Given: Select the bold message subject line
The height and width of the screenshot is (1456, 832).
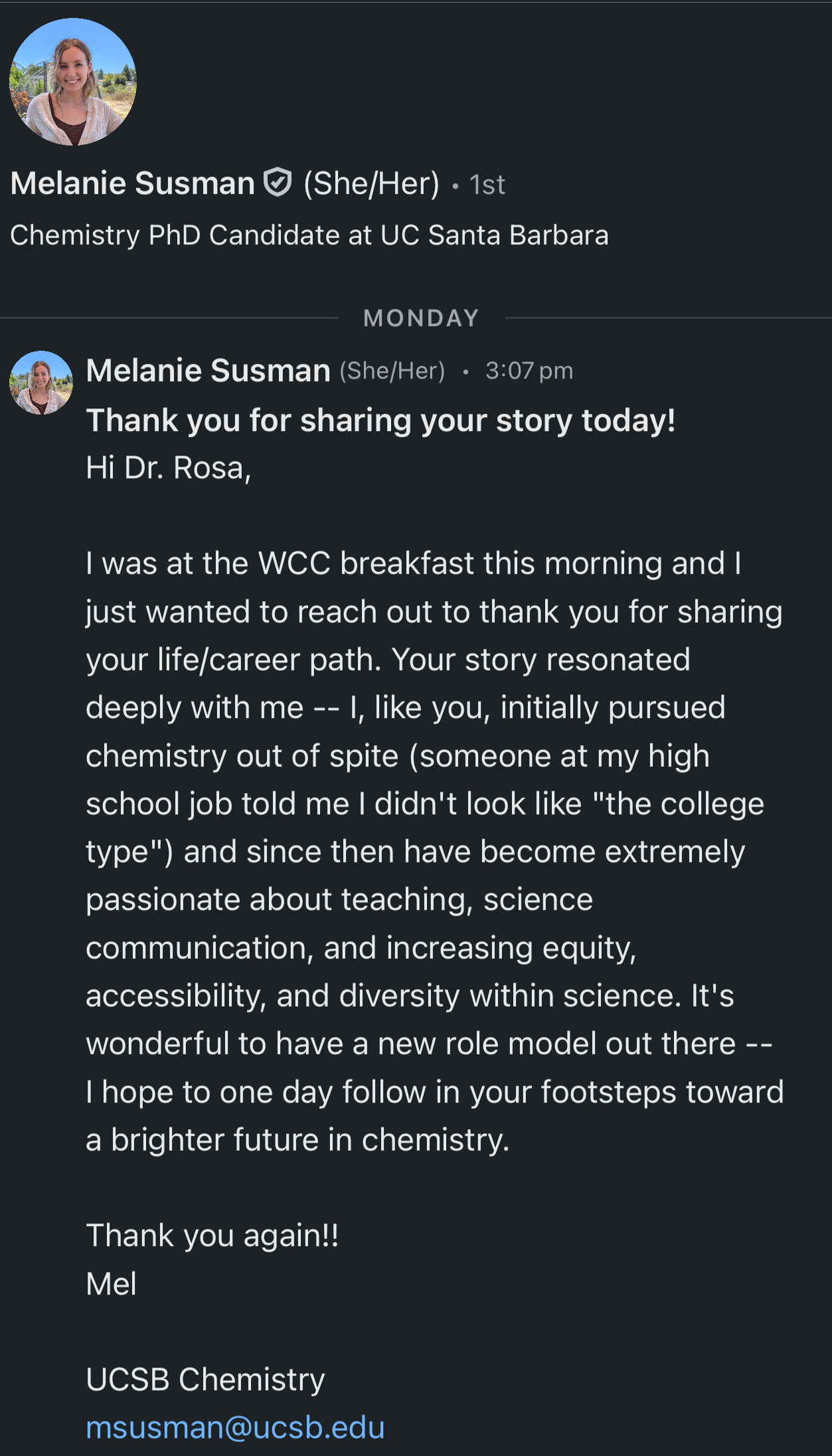Looking at the screenshot, I should pyautogui.click(x=380, y=420).
